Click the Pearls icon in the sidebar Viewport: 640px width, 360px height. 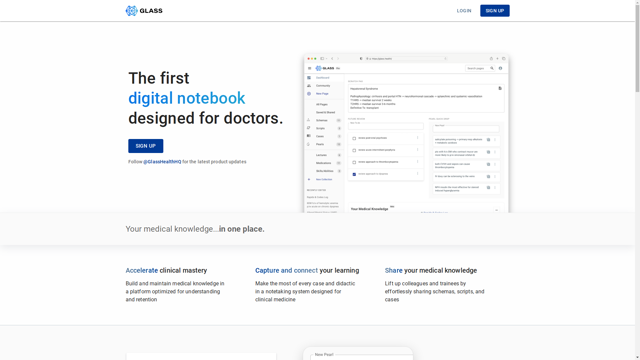(x=309, y=144)
